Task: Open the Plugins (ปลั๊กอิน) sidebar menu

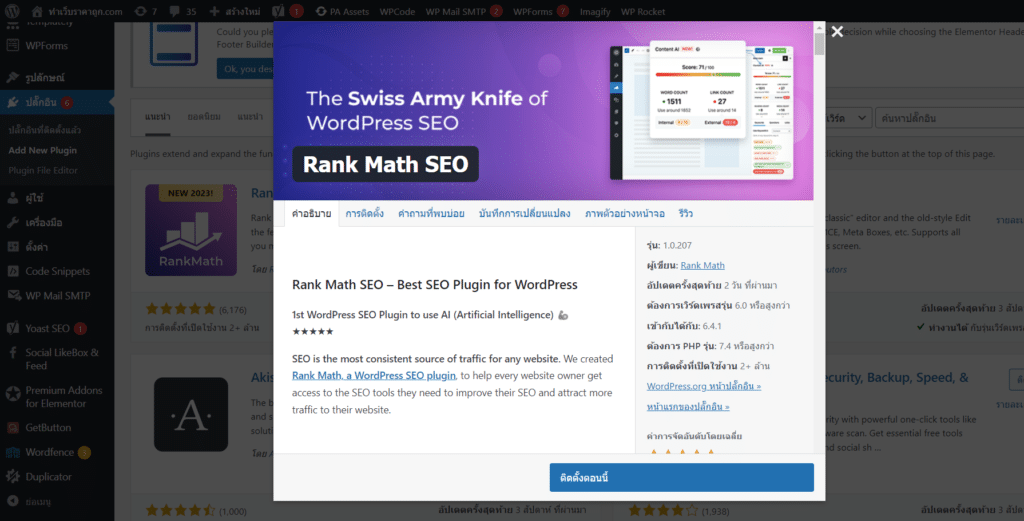Action: pos(57,103)
